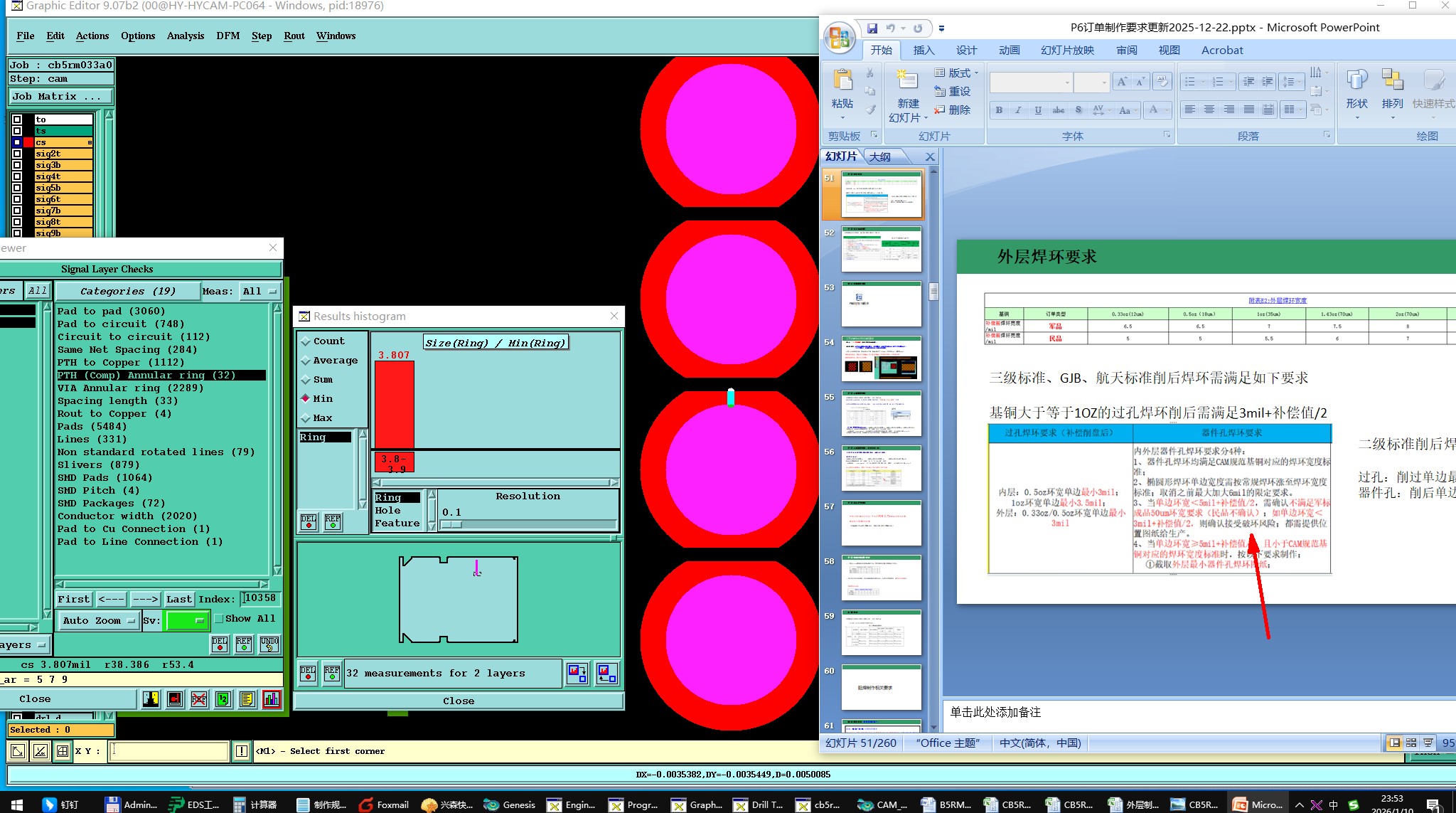The image size is (1456, 813).
Task: Switch to the 插入 ribbon tab
Action: pyautogui.click(x=924, y=51)
